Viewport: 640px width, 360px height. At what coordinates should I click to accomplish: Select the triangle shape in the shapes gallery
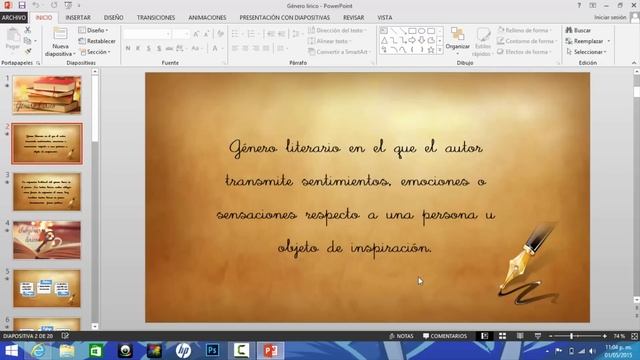pyautogui.click(x=384, y=40)
